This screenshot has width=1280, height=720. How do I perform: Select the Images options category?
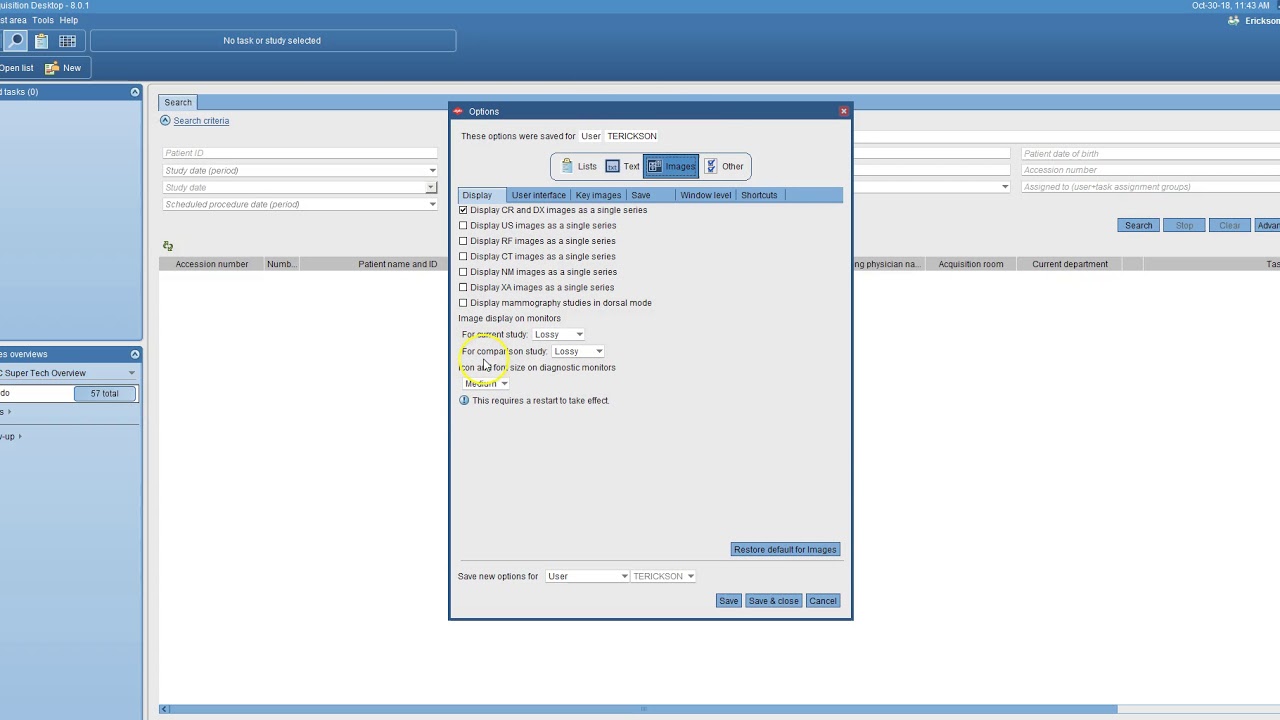coord(671,167)
